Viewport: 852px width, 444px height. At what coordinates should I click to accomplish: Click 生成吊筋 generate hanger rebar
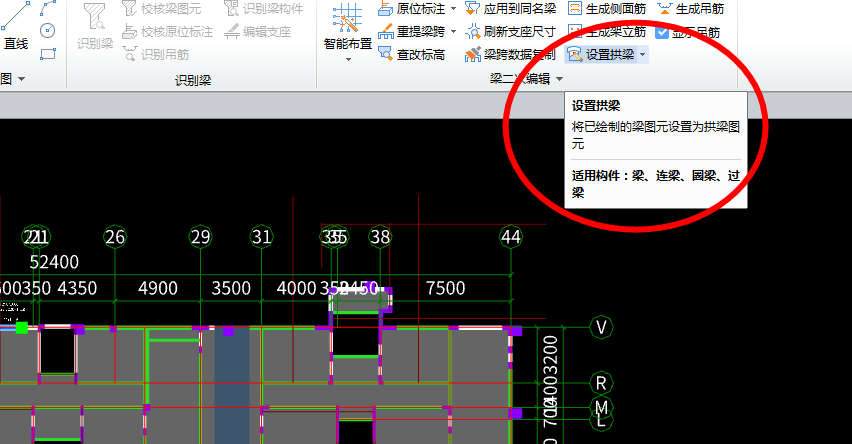point(691,8)
